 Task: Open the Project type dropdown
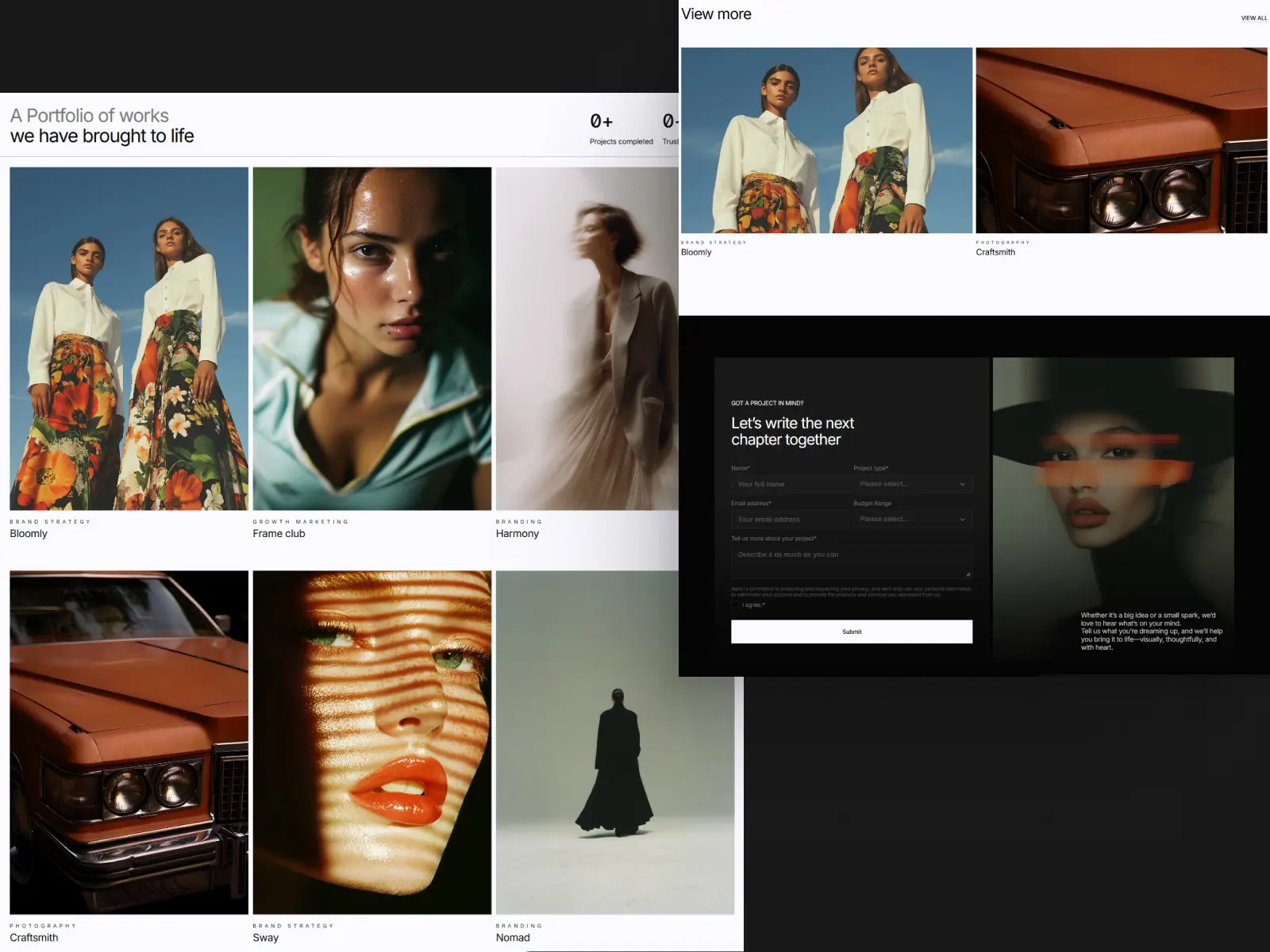[913, 484]
